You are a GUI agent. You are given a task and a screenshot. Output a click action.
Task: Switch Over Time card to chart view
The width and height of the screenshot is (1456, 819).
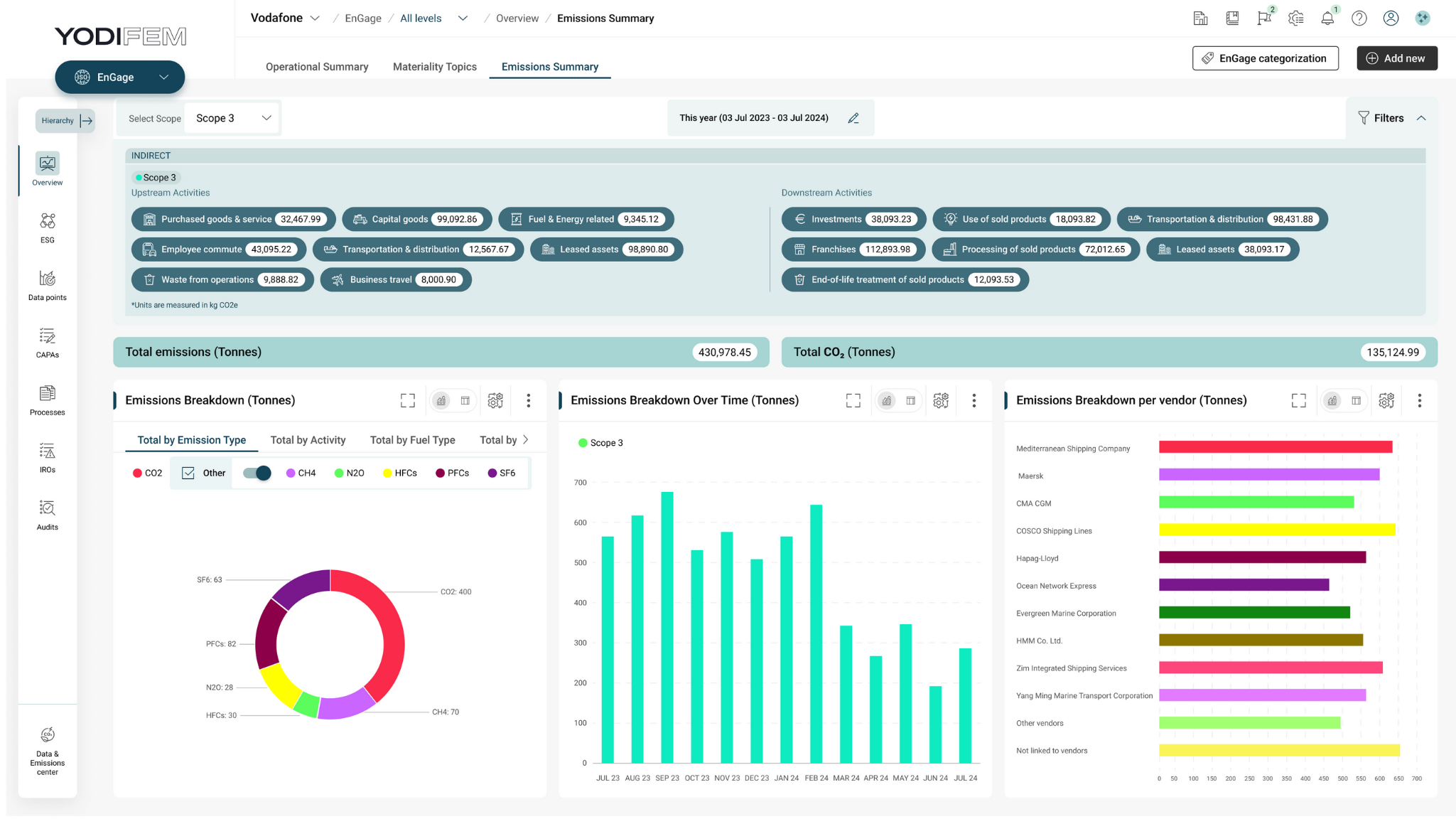click(x=887, y=401)
